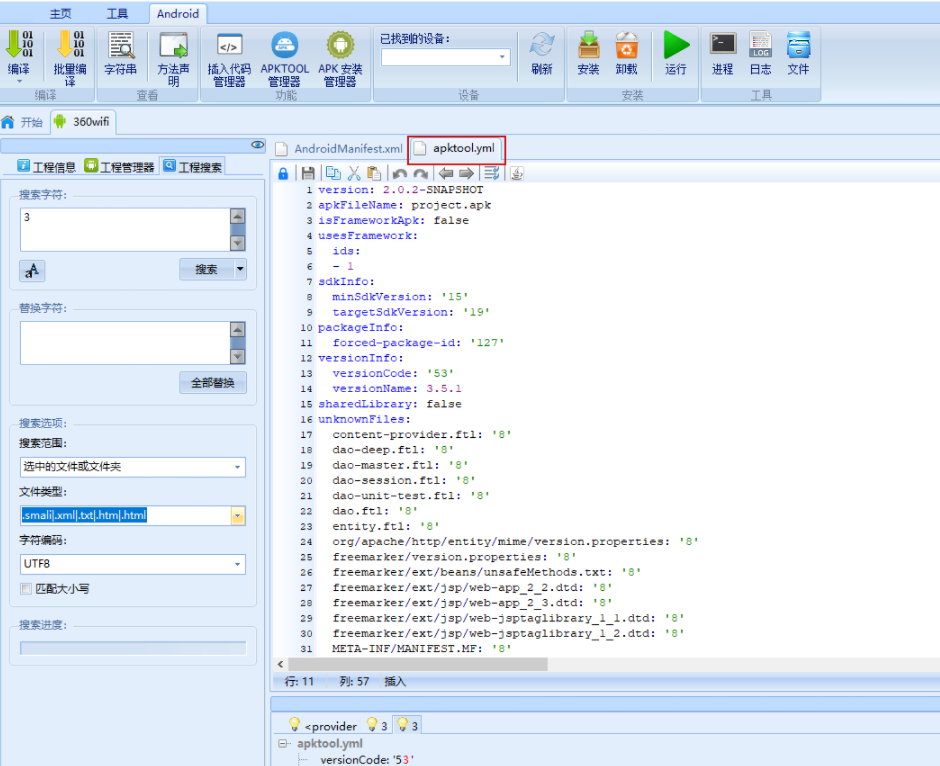Click the redo arrow icon
The image size is (940, 766).
click(421, 174)
